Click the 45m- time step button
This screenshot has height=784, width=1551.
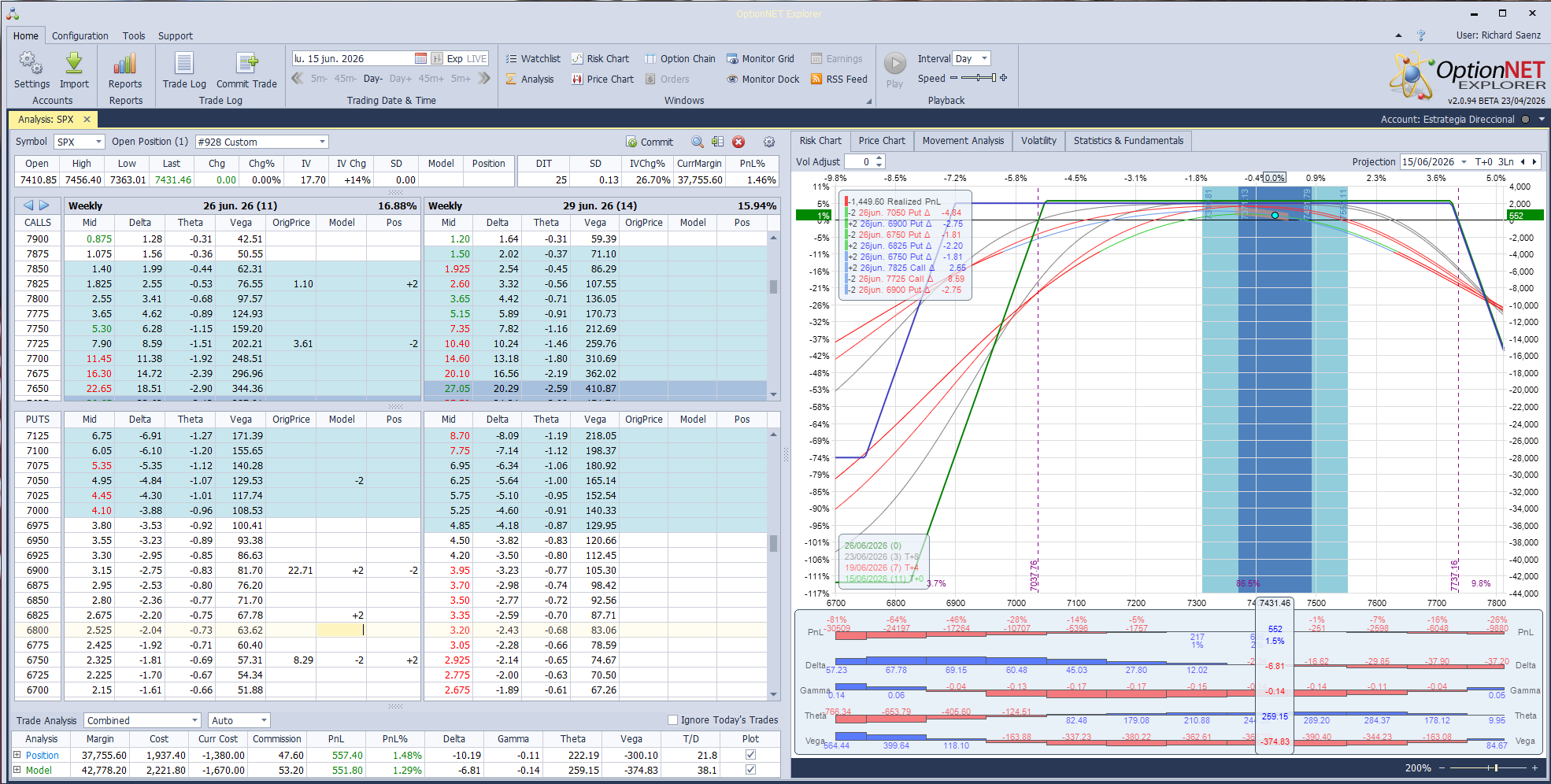point(346,78)
